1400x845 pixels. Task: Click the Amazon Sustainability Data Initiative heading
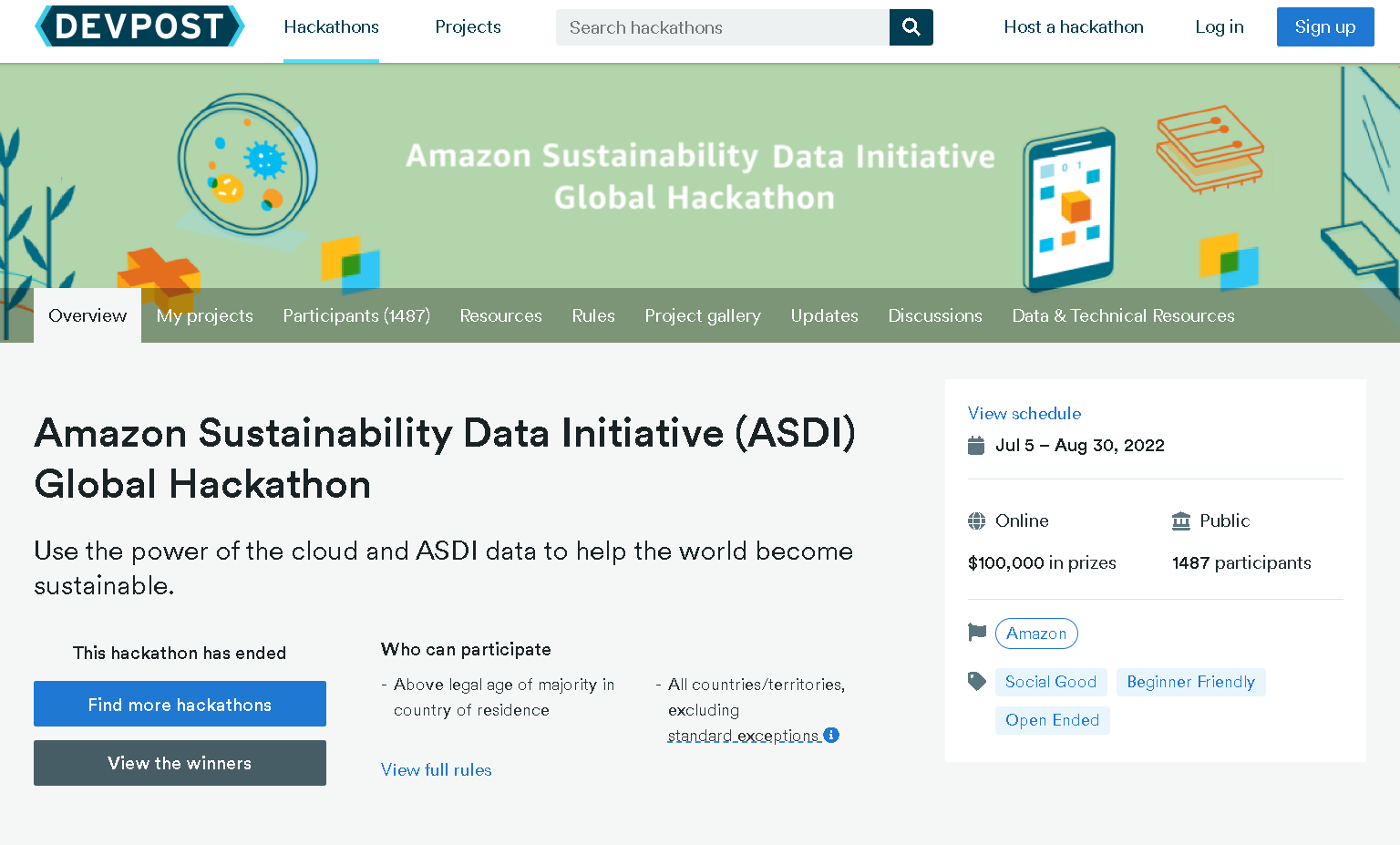click(445, 459)
